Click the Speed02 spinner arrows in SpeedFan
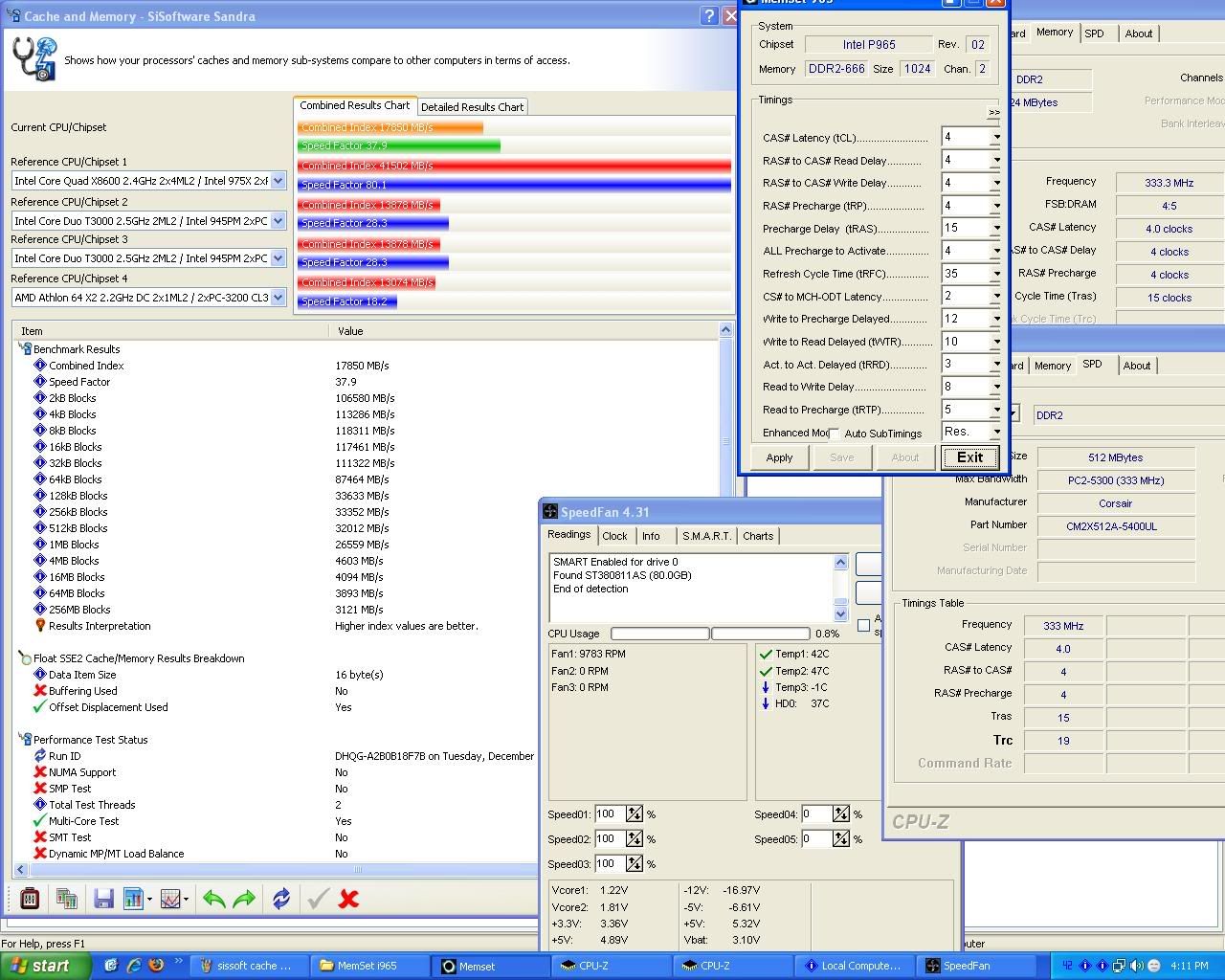This screenshot has height=980, width=1225. point(635,839)
